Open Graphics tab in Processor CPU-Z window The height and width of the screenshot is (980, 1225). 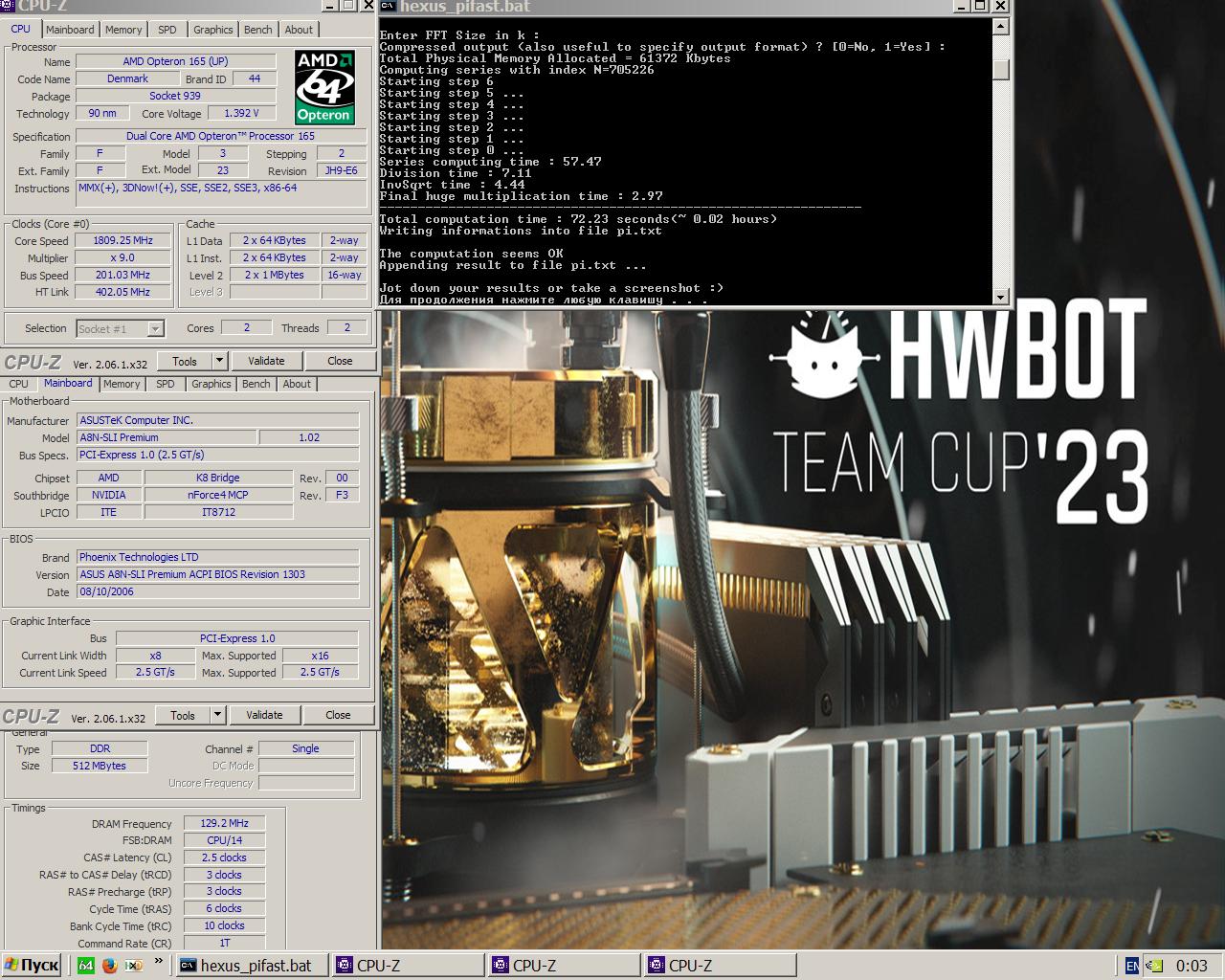(x=212, y=30)
